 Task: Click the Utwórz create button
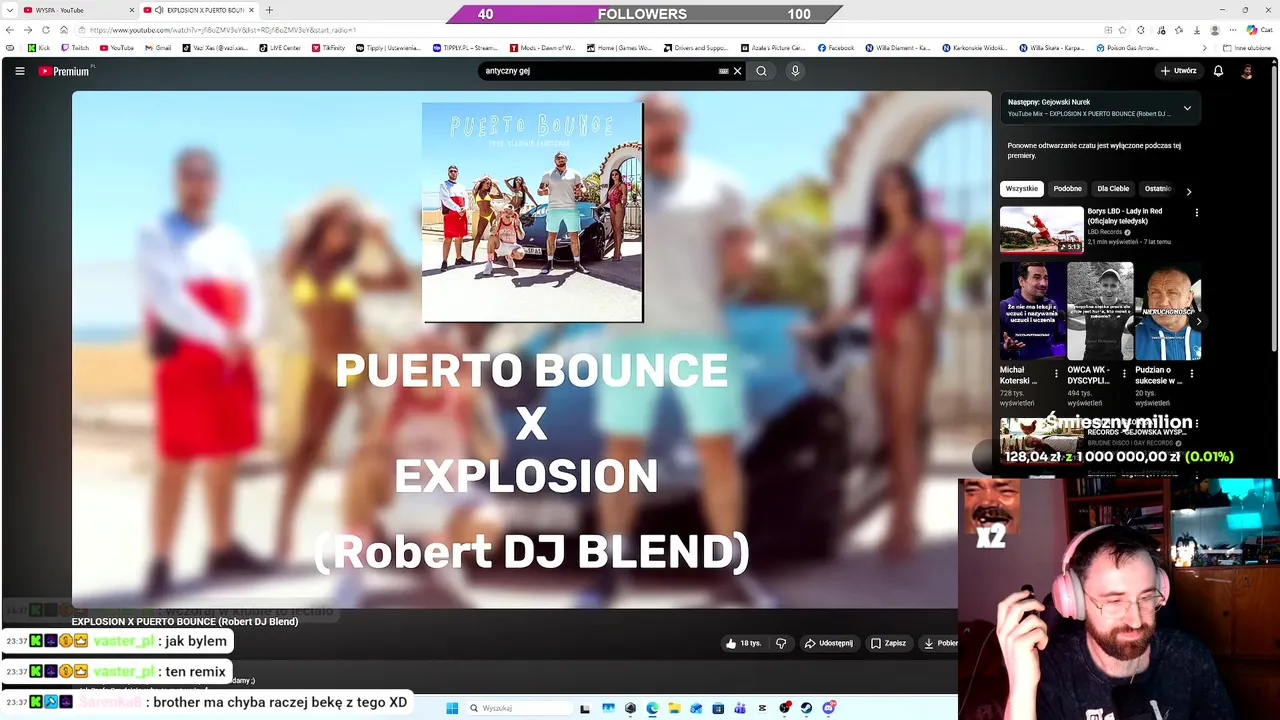pyautogui.click(x=1179, y=71)
